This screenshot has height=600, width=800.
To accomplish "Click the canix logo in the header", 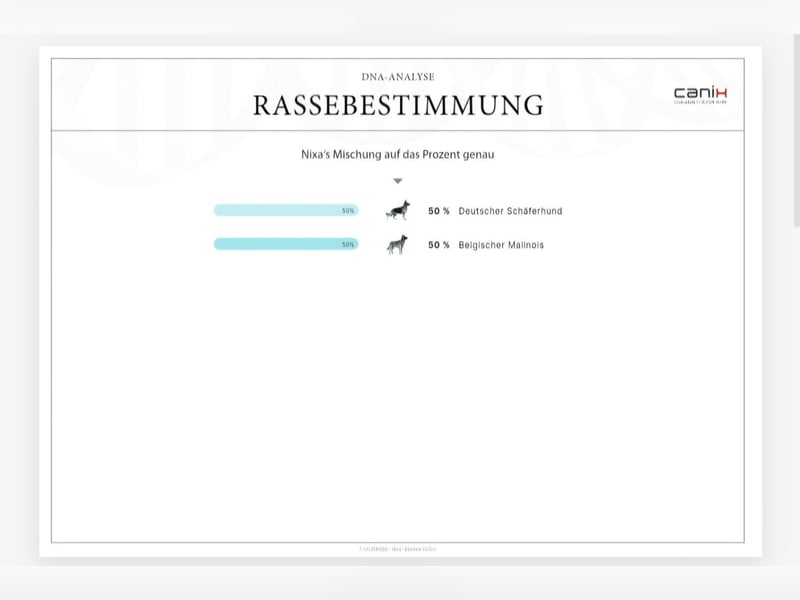I will coord(700,92).
